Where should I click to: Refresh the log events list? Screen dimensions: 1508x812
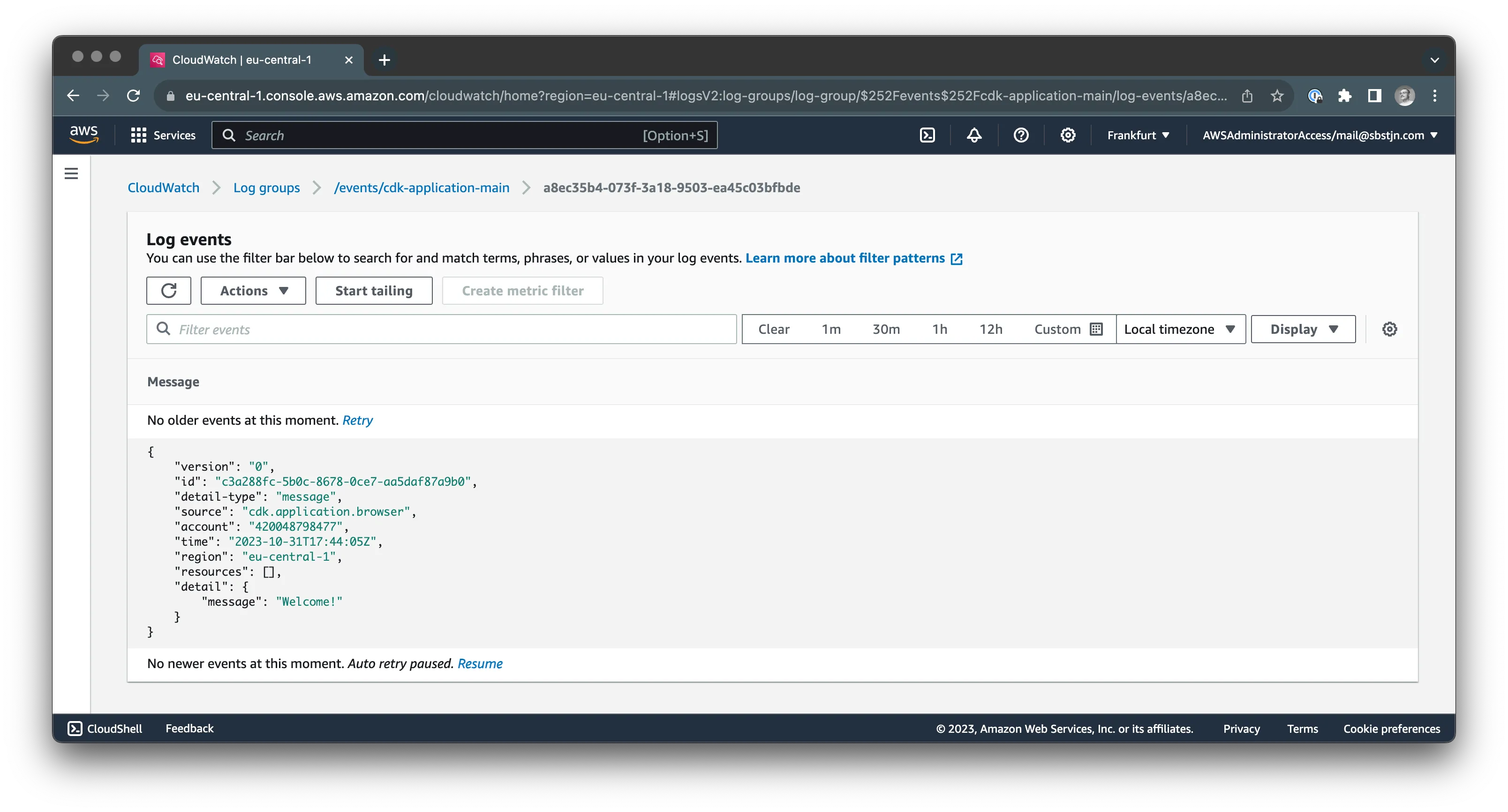[x=169, y=290]
